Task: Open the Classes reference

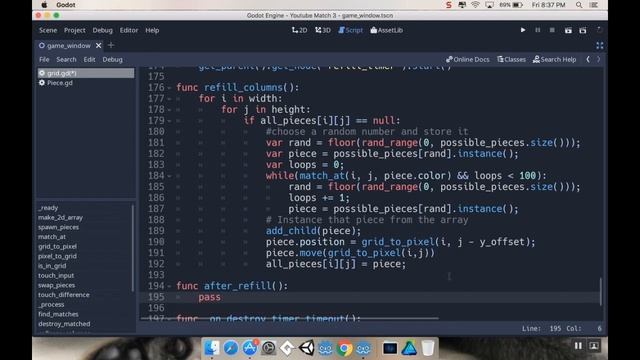Action: point(511,60)
